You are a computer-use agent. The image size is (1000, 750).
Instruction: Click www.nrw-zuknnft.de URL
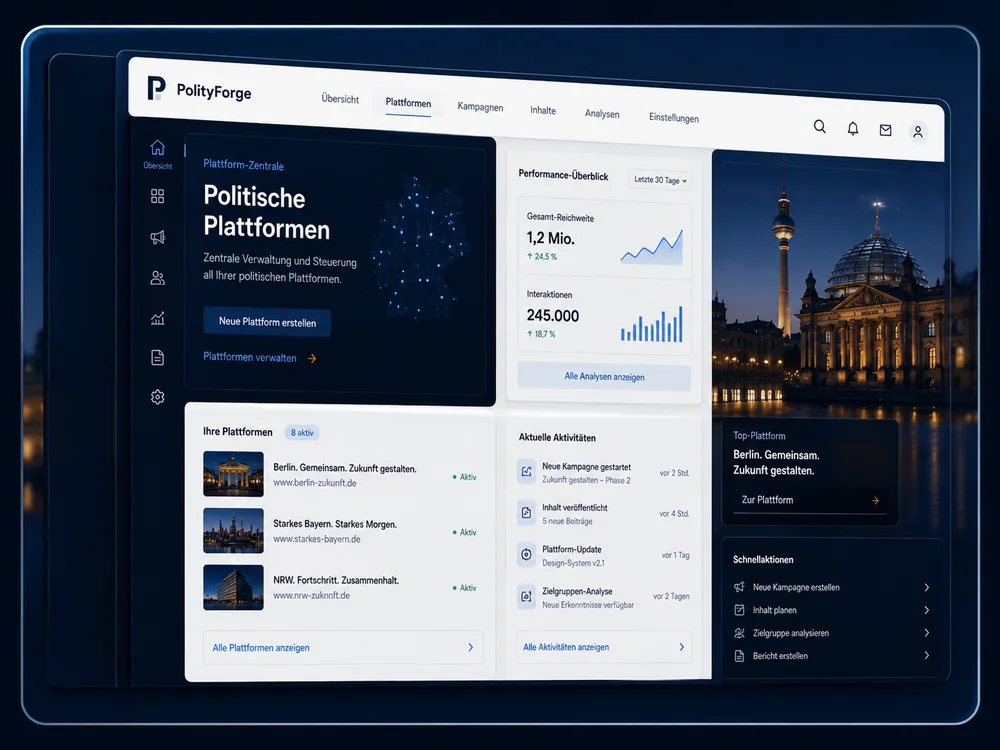[311, 595]
